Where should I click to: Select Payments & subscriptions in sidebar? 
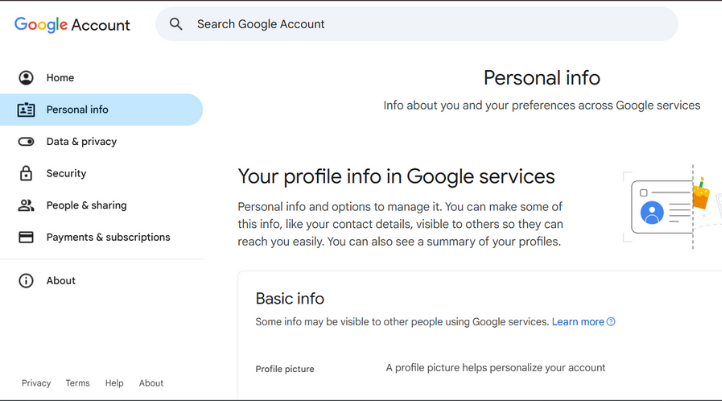(x=101, y=237)
